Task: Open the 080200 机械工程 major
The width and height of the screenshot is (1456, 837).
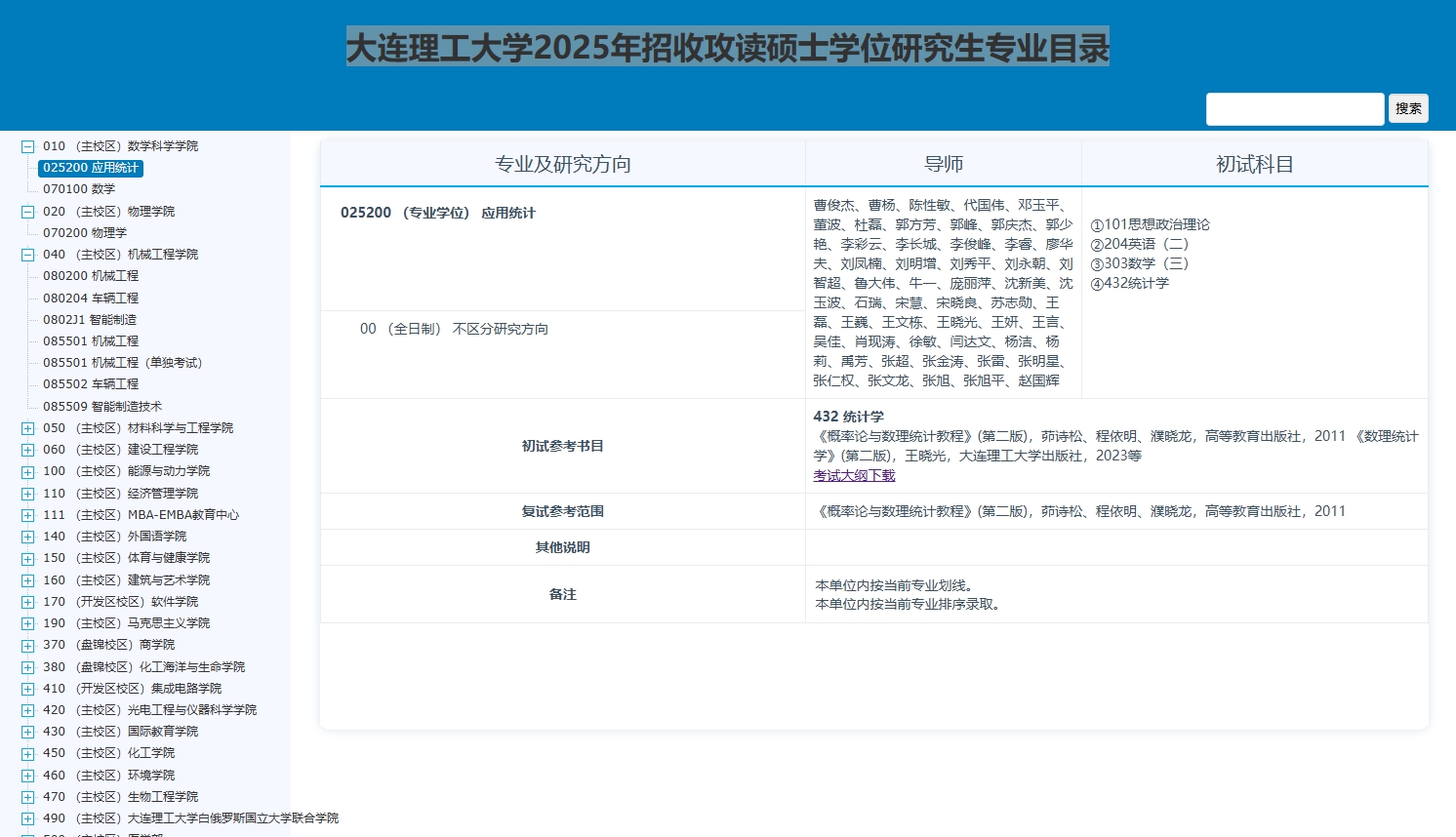Action: point(91,276)
